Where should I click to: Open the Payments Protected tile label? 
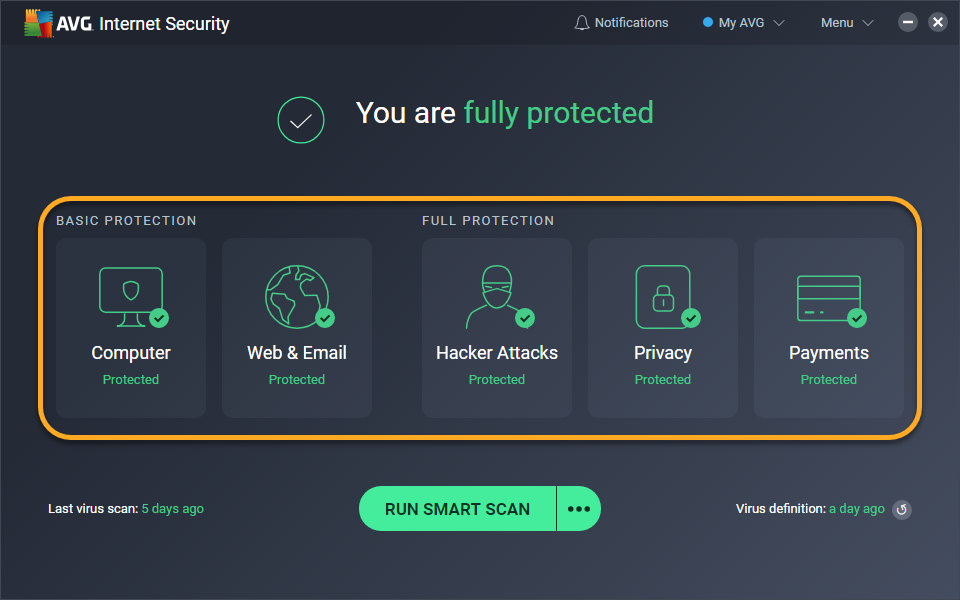click(x=828, y=380)
